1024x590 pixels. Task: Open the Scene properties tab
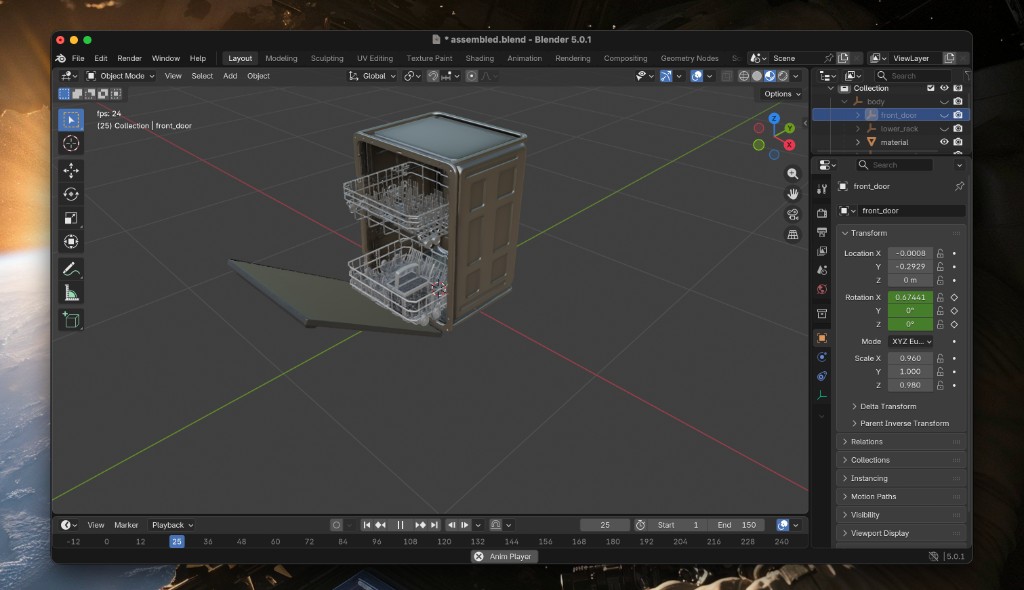coord(822,270)
